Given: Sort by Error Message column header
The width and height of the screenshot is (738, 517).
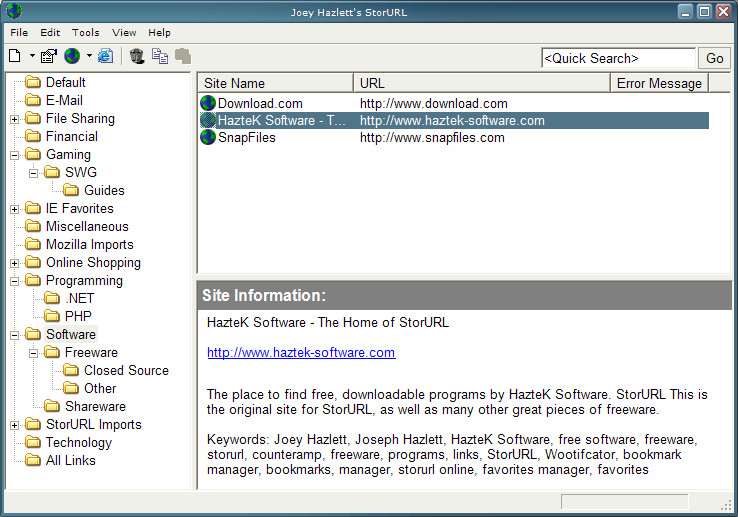Looking at the screenshot, I should tap(659, 83).
